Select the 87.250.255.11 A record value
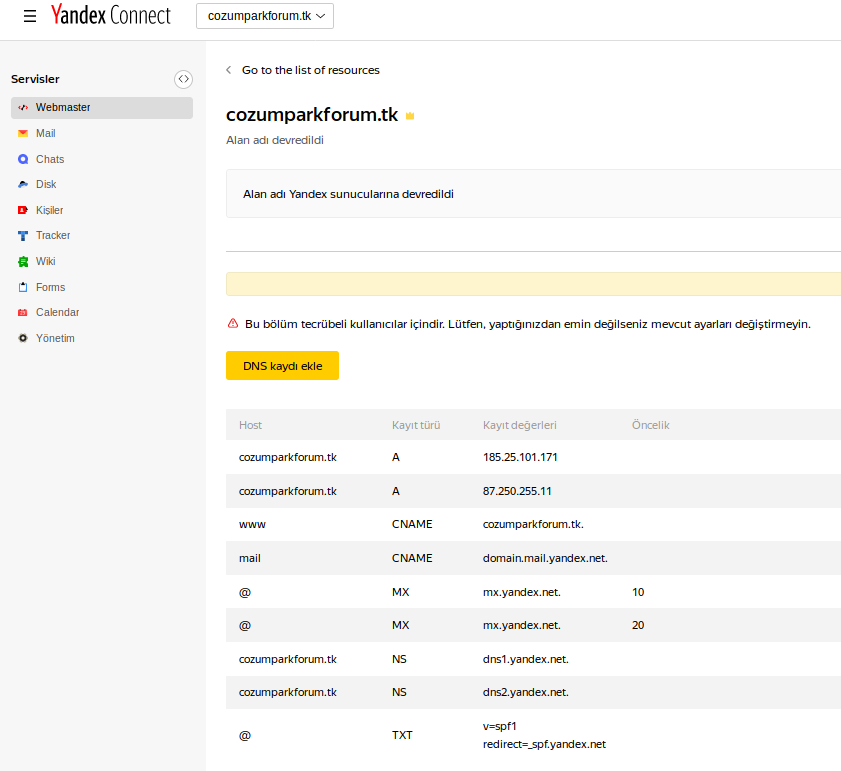This screenshot has width=841, height=771. coord(517,491)
